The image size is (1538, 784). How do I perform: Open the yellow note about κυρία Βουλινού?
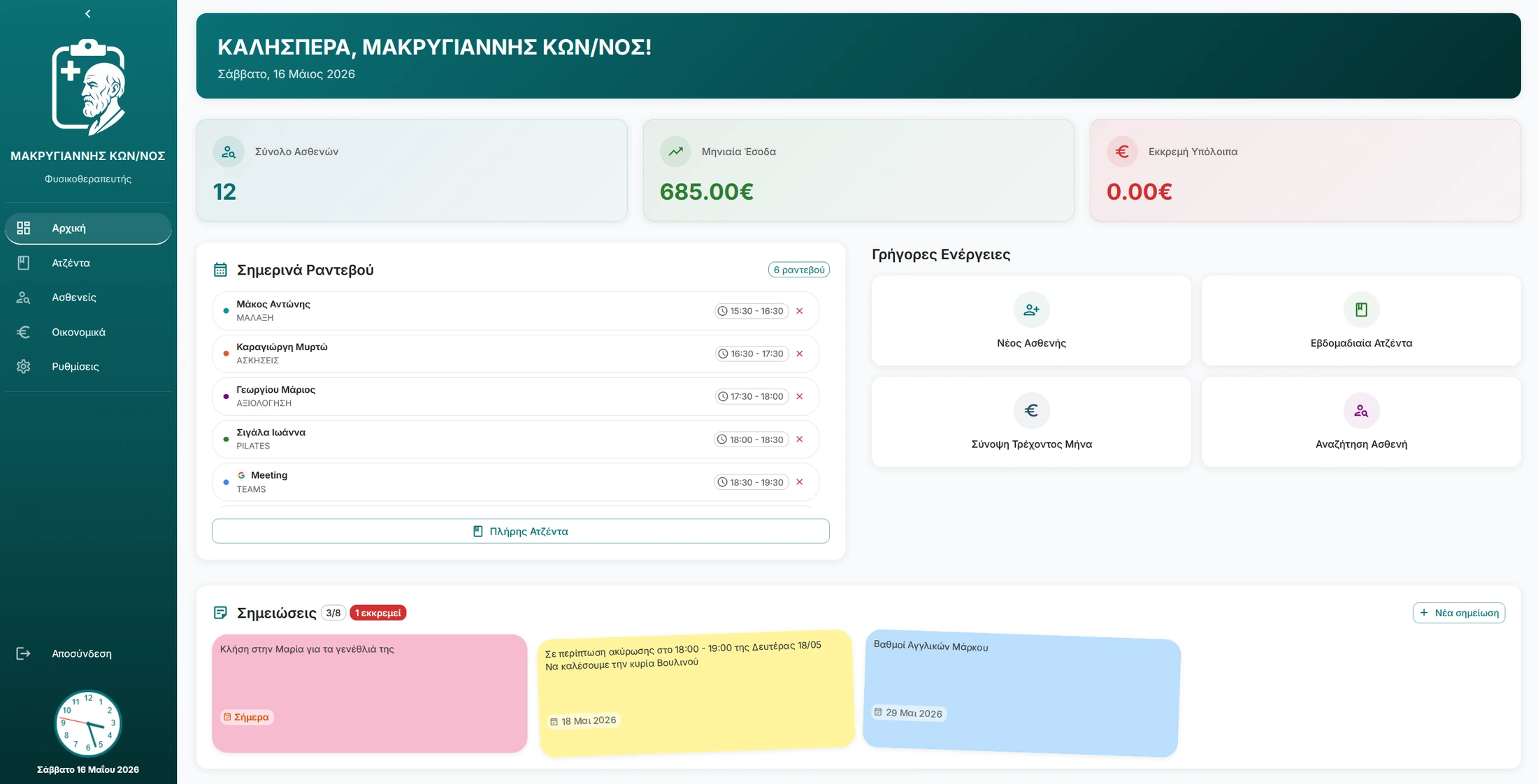point(696,693)
